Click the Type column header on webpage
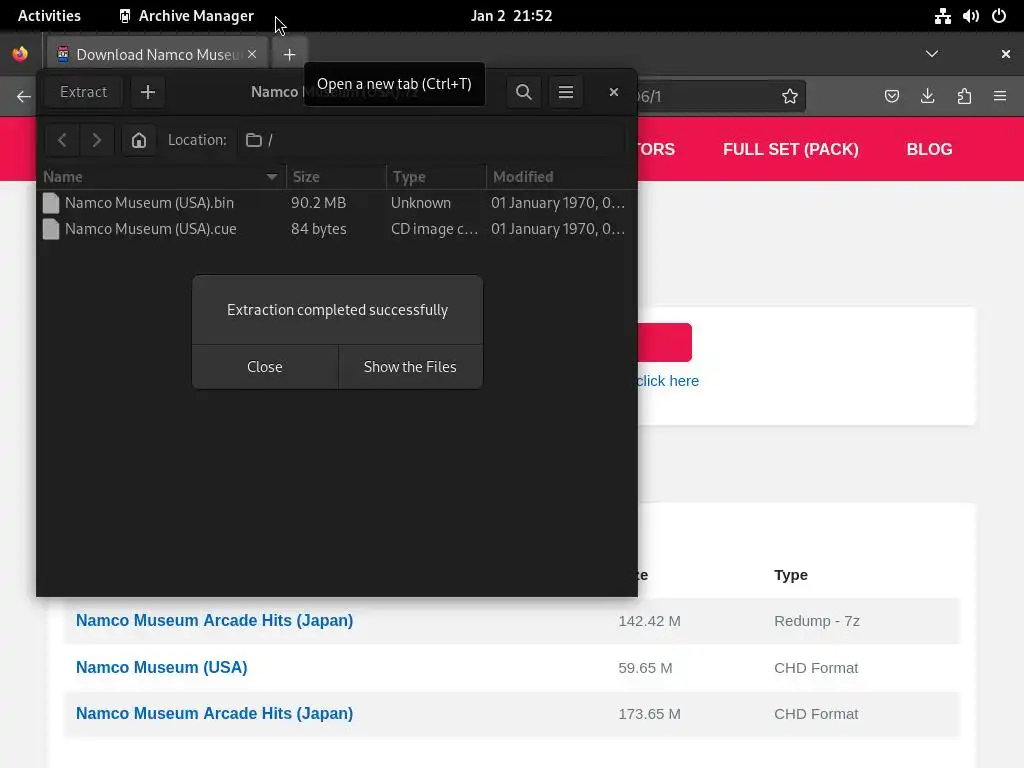Screen dimensions: 1024x768 (791, 575)
